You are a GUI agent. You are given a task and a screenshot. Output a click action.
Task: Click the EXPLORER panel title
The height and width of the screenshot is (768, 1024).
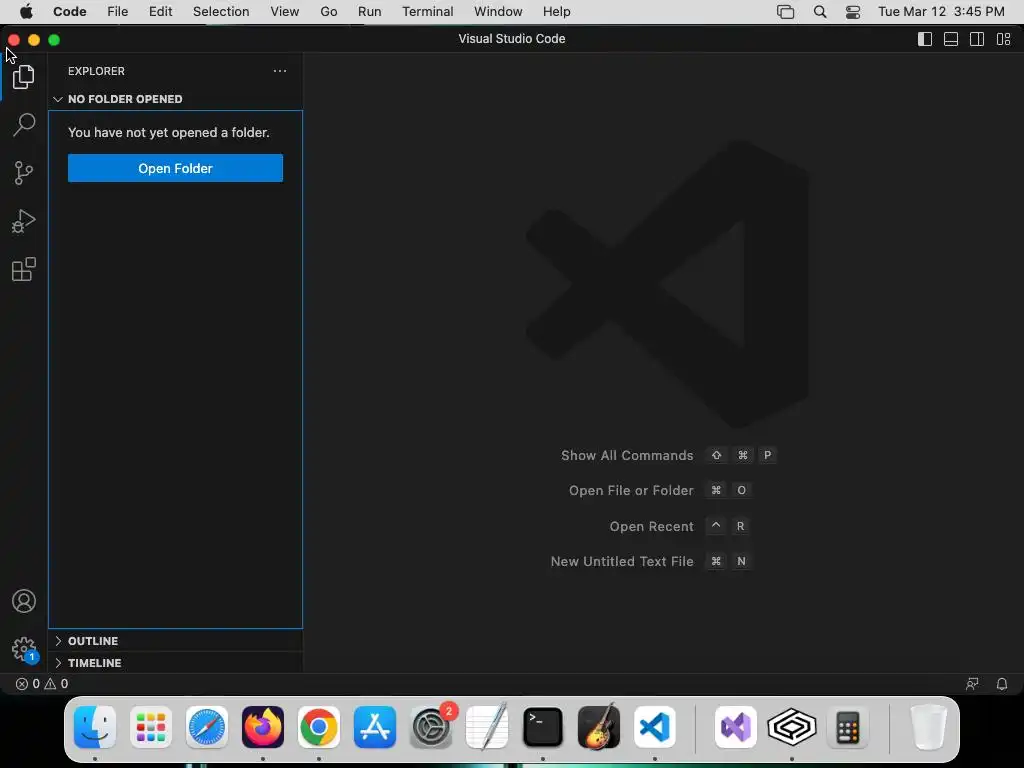pyautogui.click(x=96, y=71)
